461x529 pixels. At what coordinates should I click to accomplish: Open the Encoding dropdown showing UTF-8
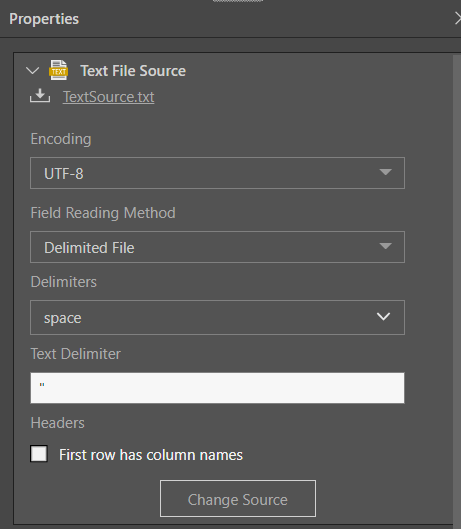pos(217,173)
